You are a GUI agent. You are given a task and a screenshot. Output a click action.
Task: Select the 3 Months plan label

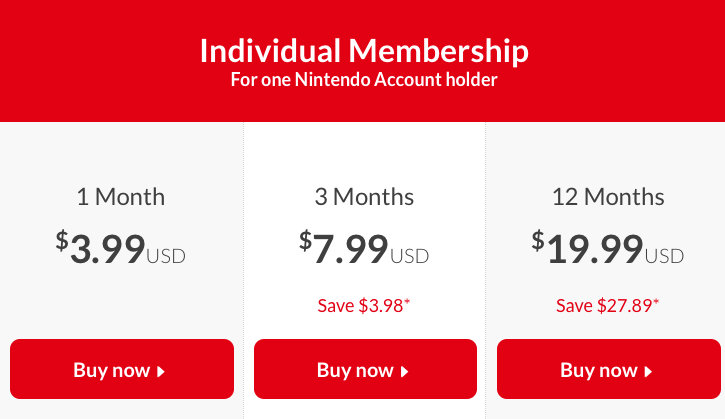(x=364, y=197)
